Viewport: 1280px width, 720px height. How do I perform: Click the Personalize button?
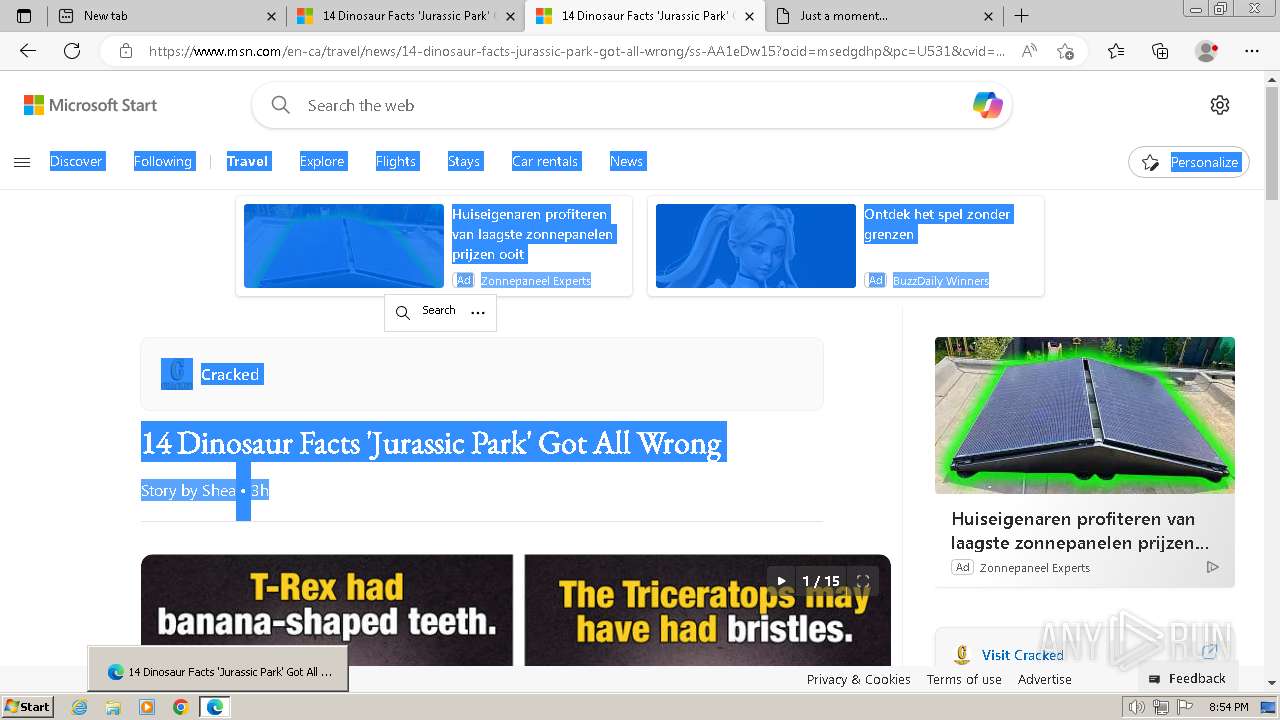tap(1189, 162)
